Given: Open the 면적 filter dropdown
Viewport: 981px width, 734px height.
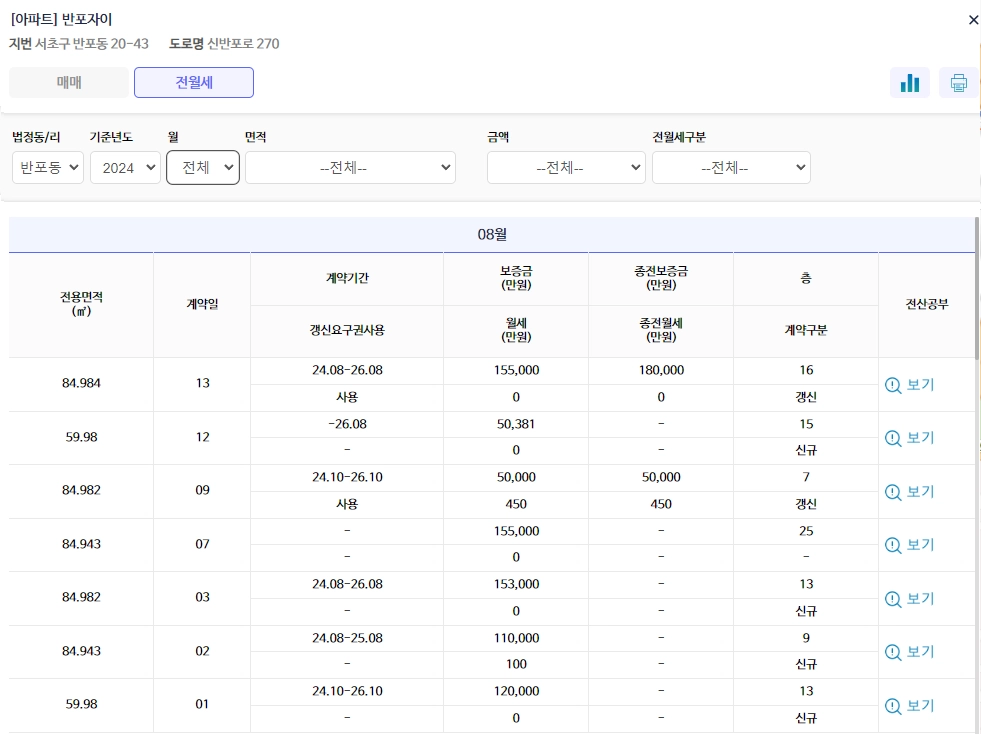Looking at the screenshot, I should point(350,167).
